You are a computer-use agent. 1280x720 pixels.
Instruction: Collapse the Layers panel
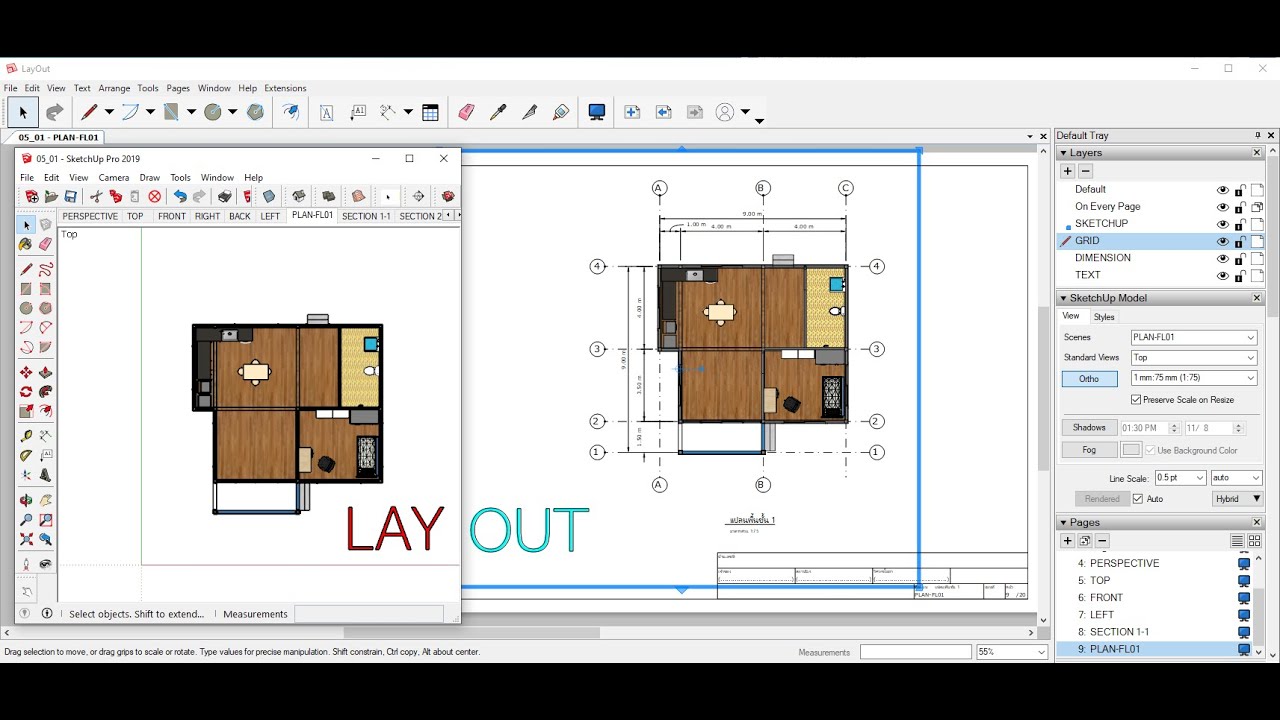[1063, 153]
